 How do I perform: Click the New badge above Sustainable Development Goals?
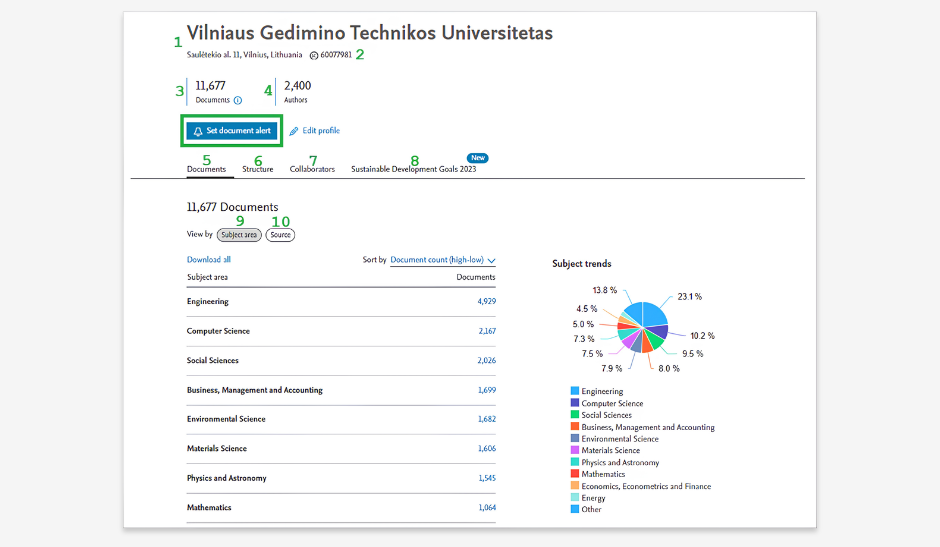(478, 158)
